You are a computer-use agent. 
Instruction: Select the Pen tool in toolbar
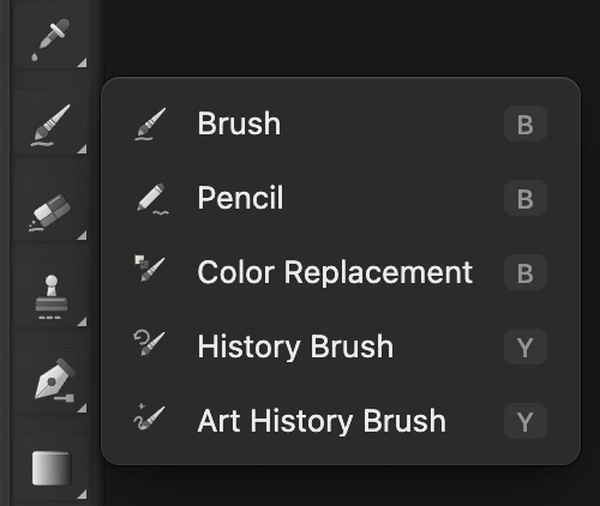coord(51,384)
